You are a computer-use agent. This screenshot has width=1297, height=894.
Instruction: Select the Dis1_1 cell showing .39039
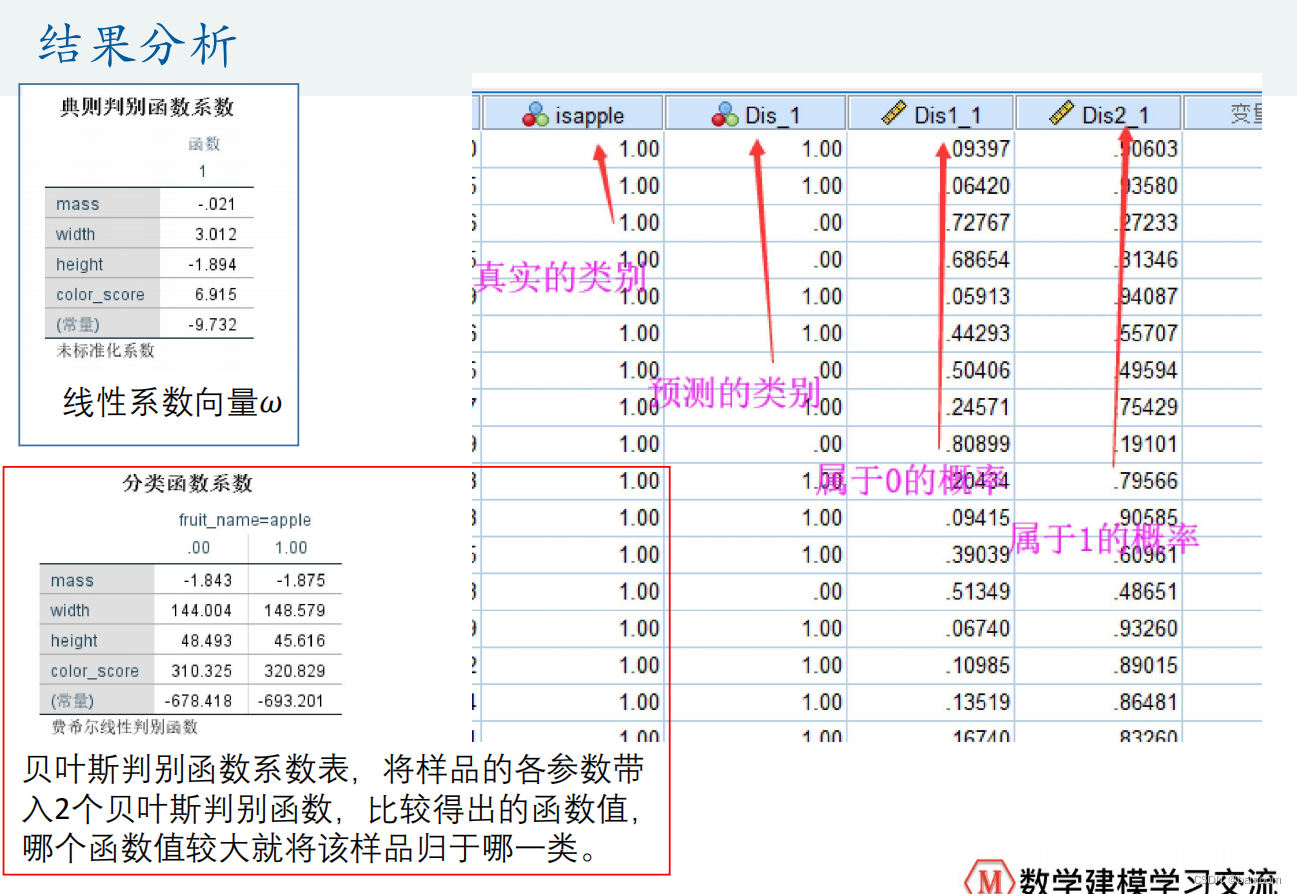coord(931,555)
